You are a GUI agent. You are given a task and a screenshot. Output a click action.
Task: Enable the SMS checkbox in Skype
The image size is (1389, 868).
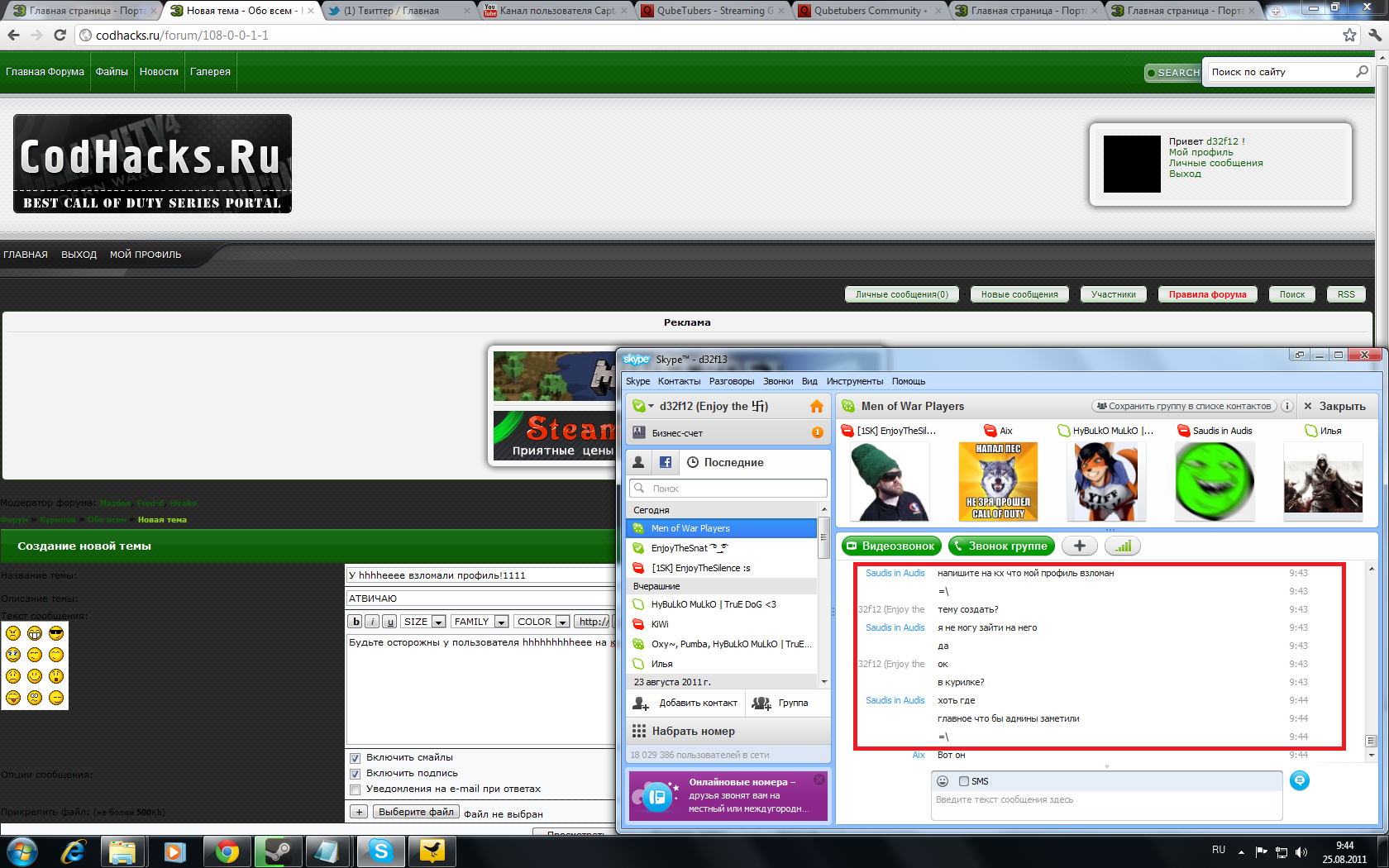point(963,781)
